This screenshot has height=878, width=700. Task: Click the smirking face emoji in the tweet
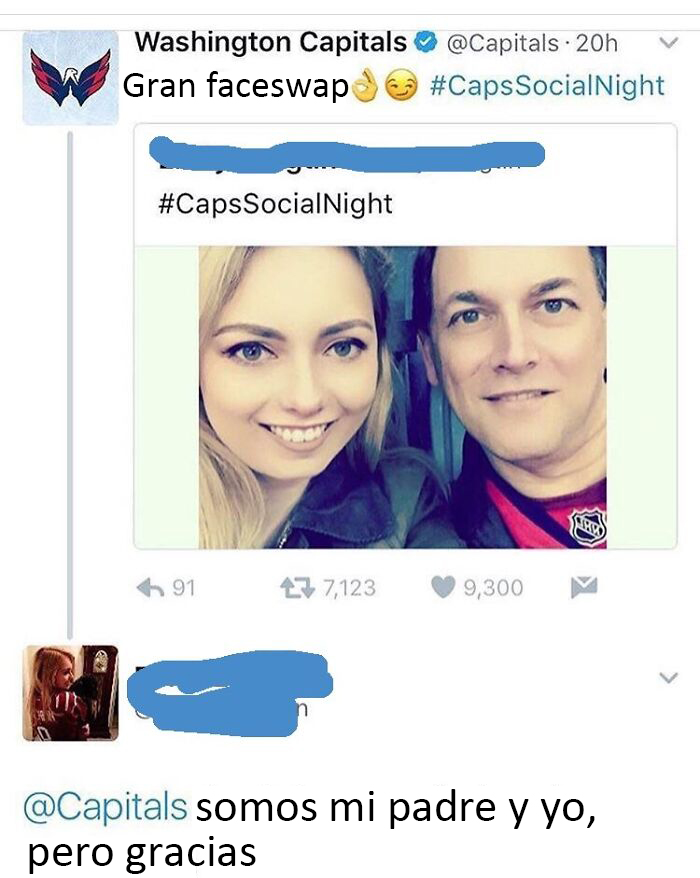(402, 87)
